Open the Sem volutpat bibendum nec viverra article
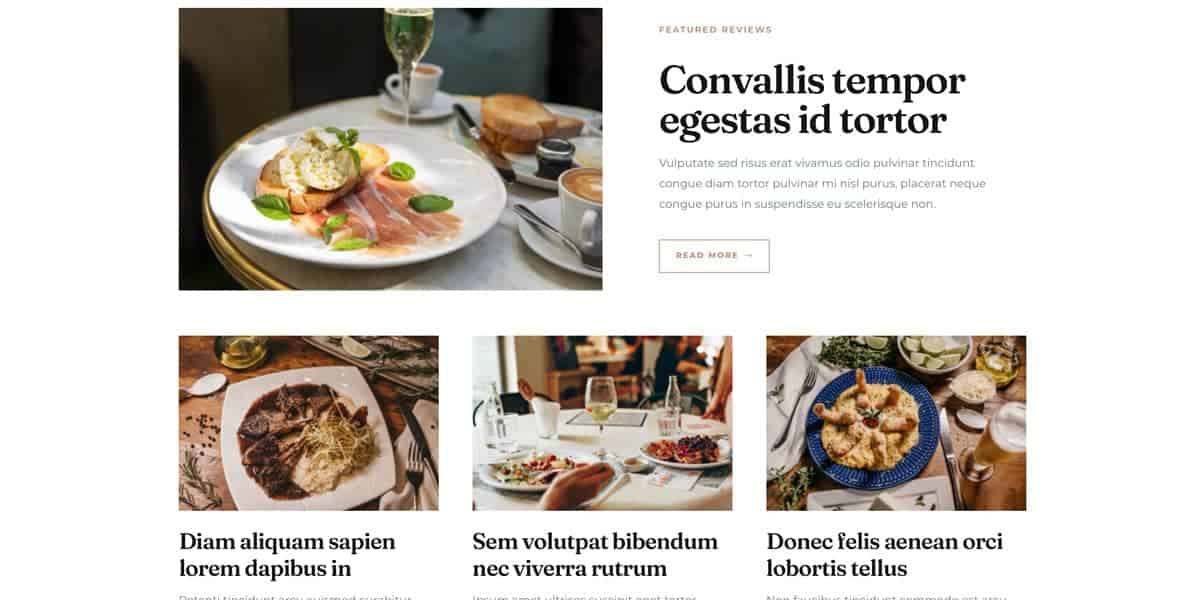The height and width of the screenshot is (600, 1200). [595, 555]
